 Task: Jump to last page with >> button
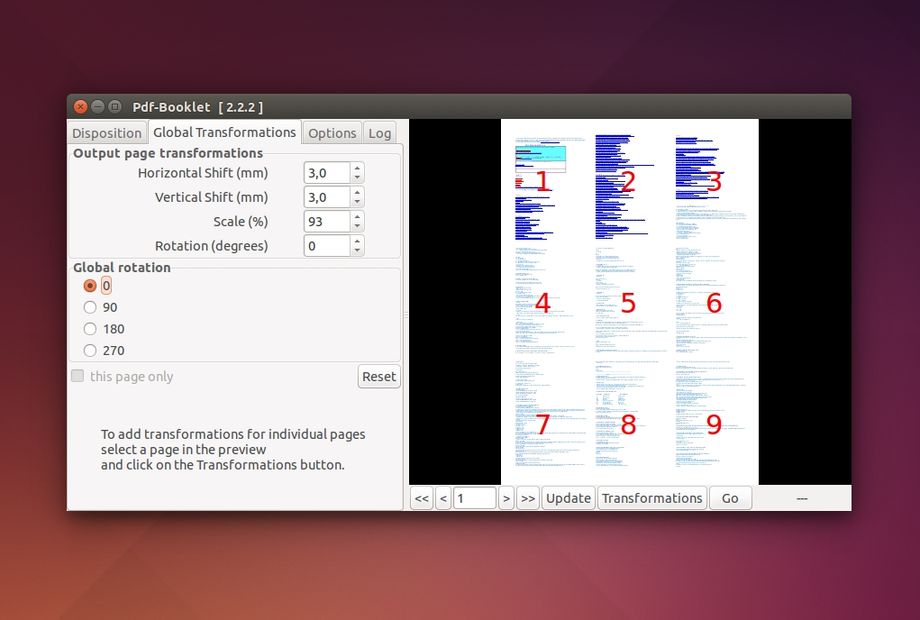(528, 498)
